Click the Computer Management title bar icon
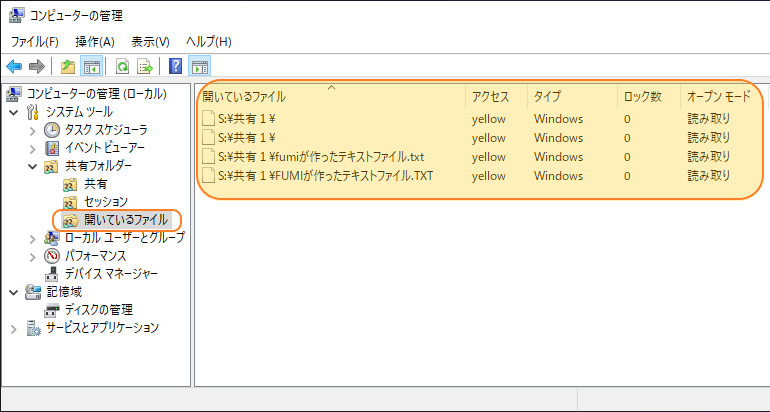The width and height of the screenshot is (770, 412). coord(16,16)
